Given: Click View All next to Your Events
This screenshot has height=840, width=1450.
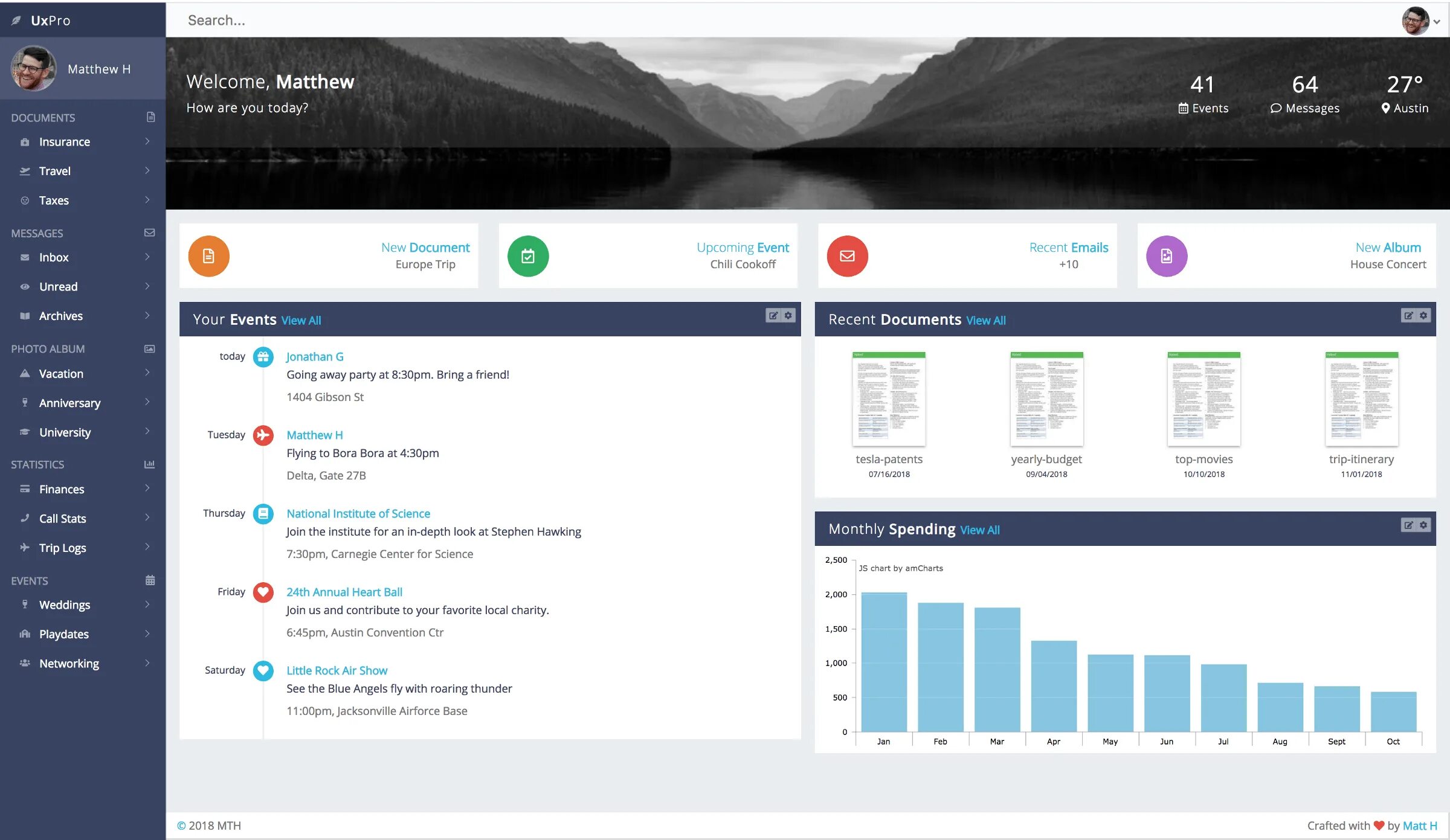Looking at the screenshot, I should pyautogui.click(x=301, y=321).
